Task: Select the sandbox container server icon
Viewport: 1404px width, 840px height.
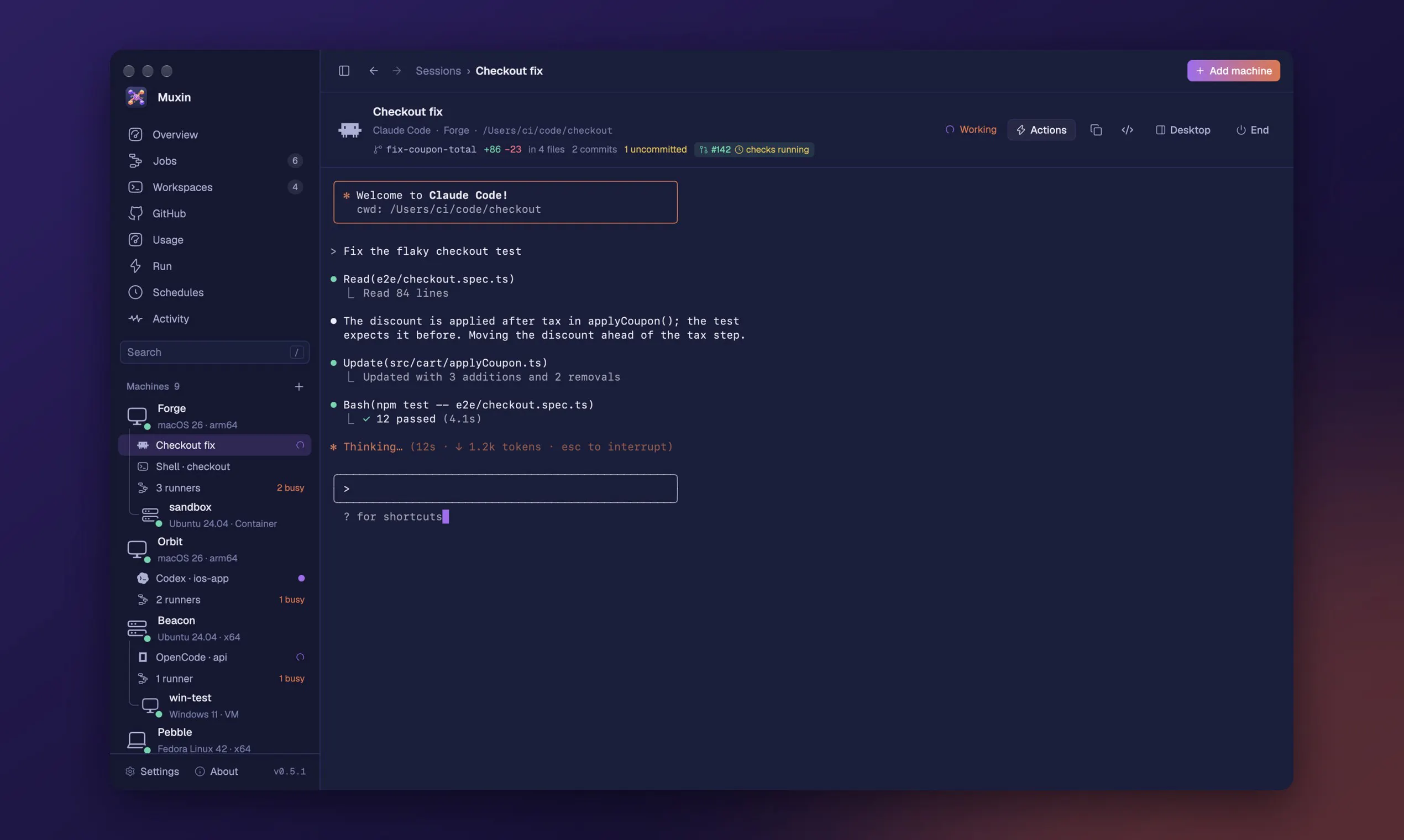Action: click(150, 514)
